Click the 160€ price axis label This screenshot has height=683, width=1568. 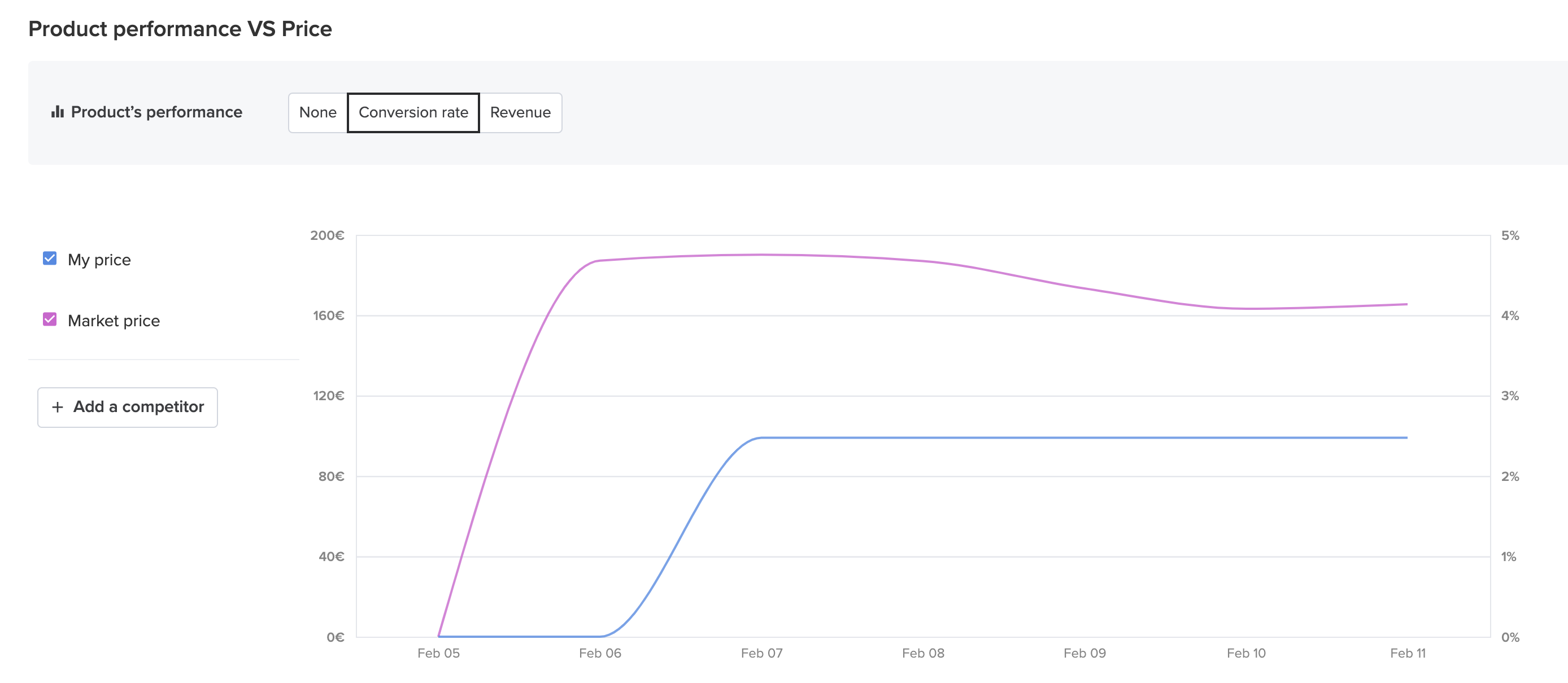pos(329,316)
